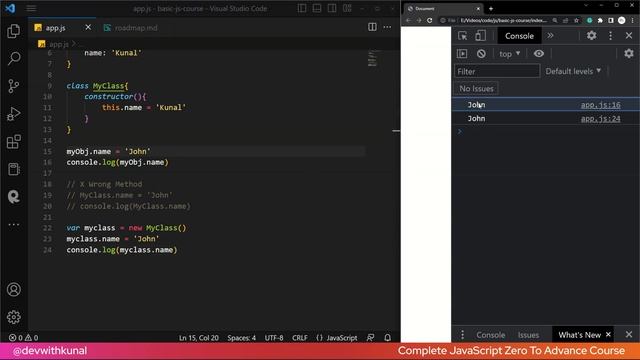Image resolution: width=640 pixels, height=360 pixels.
Task: Switch to roadmap.md editor tab
Action: pyautogui.click(x=131, y=28)
